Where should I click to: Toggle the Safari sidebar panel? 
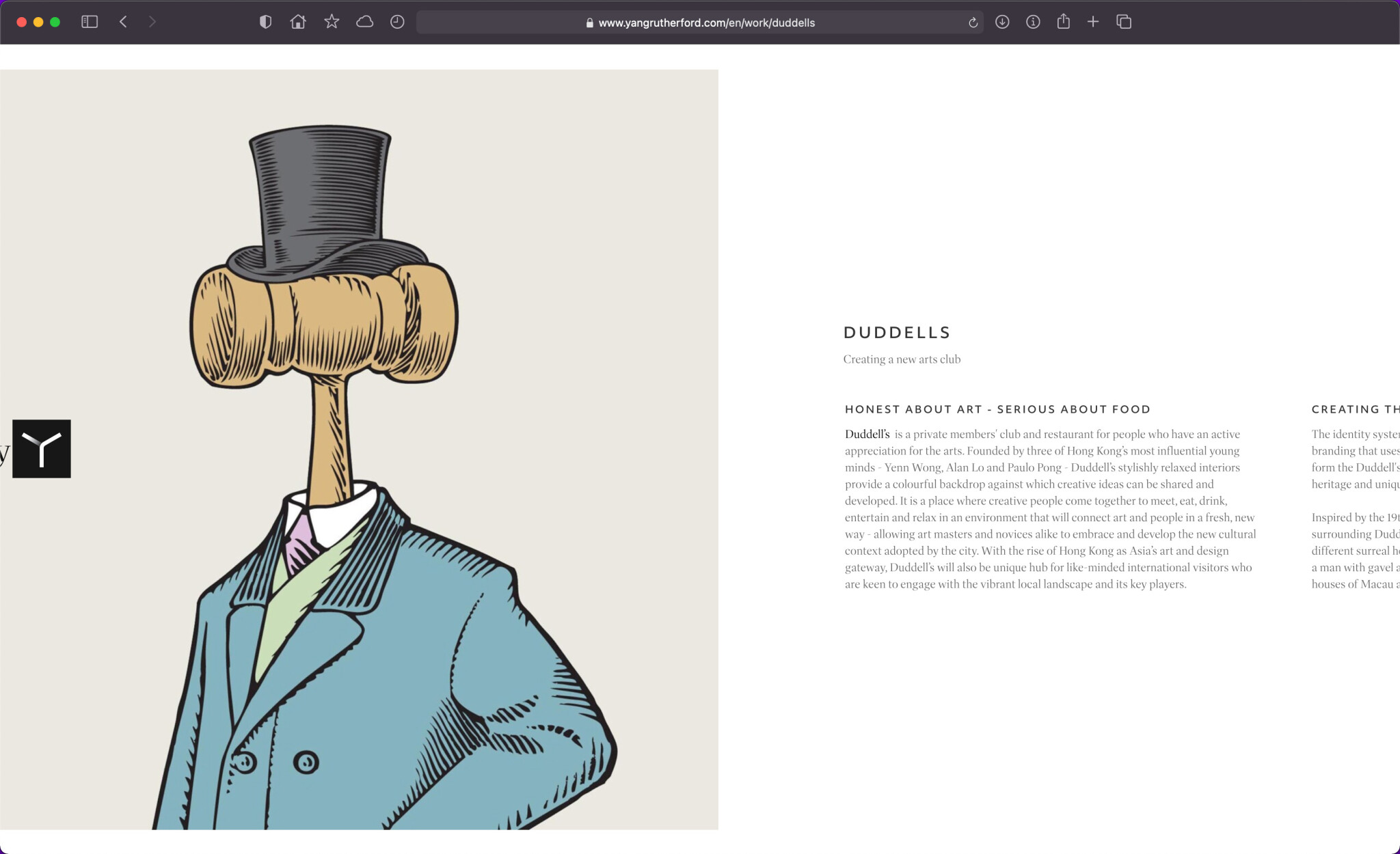(x=90, y=22)
